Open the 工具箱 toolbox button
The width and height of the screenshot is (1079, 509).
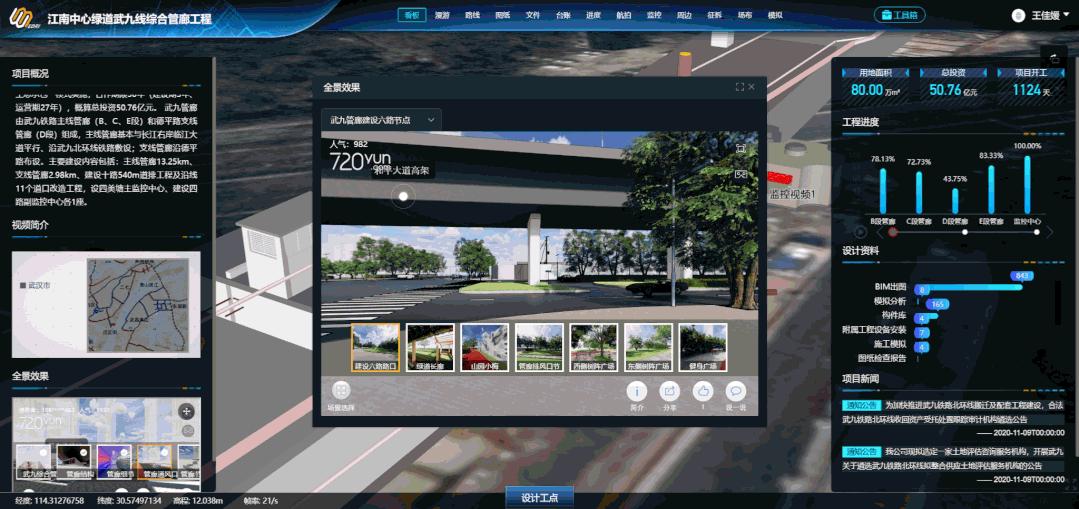point(899,14)
